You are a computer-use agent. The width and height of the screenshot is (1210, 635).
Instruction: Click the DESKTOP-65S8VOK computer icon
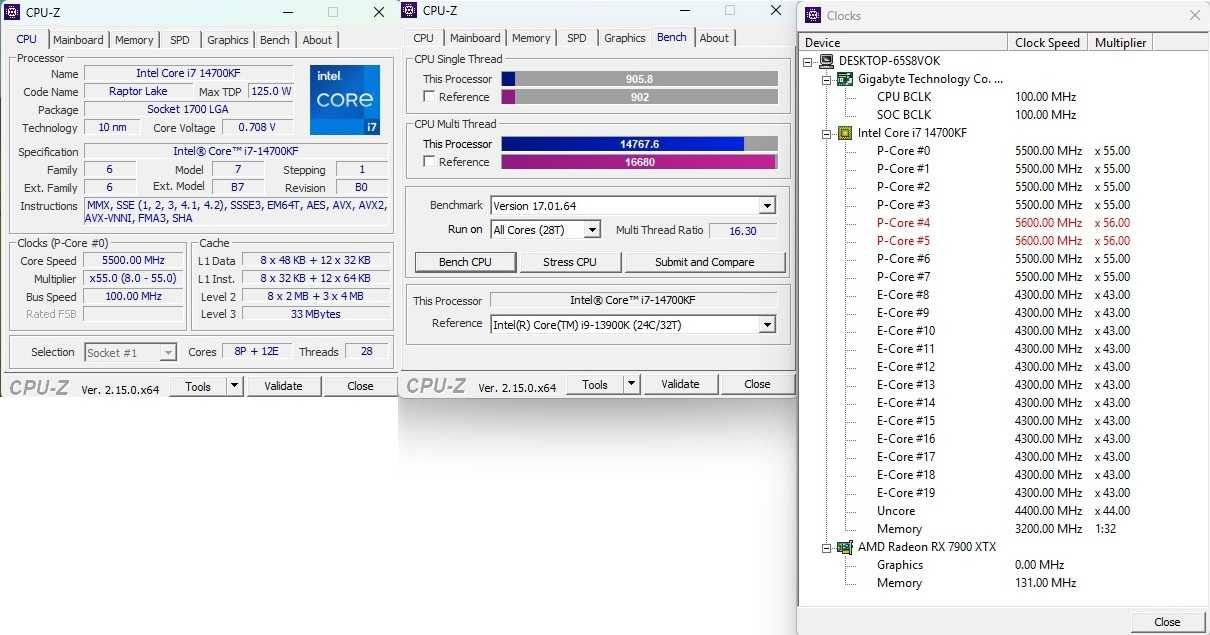[826, 61]
